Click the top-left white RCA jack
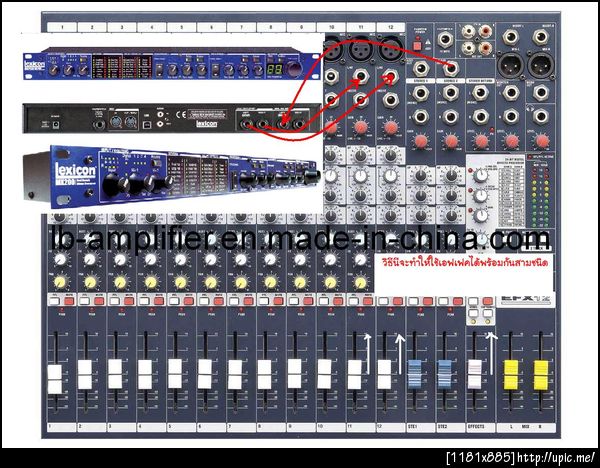This screenshot has width=600, height=468. 468,31
